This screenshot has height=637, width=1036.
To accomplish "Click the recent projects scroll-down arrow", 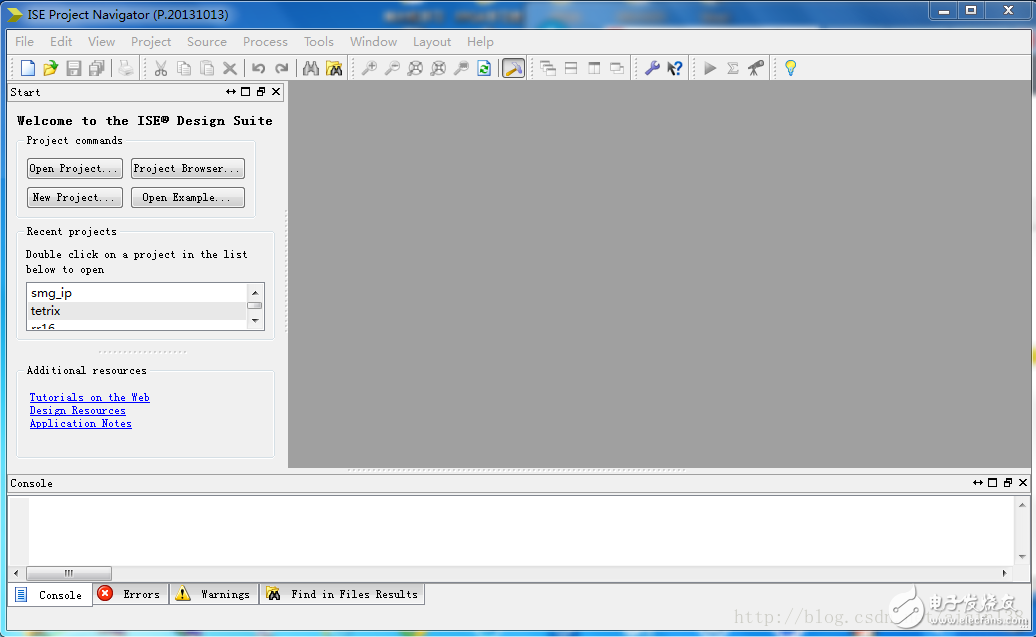I will click(x=254, y=320).
